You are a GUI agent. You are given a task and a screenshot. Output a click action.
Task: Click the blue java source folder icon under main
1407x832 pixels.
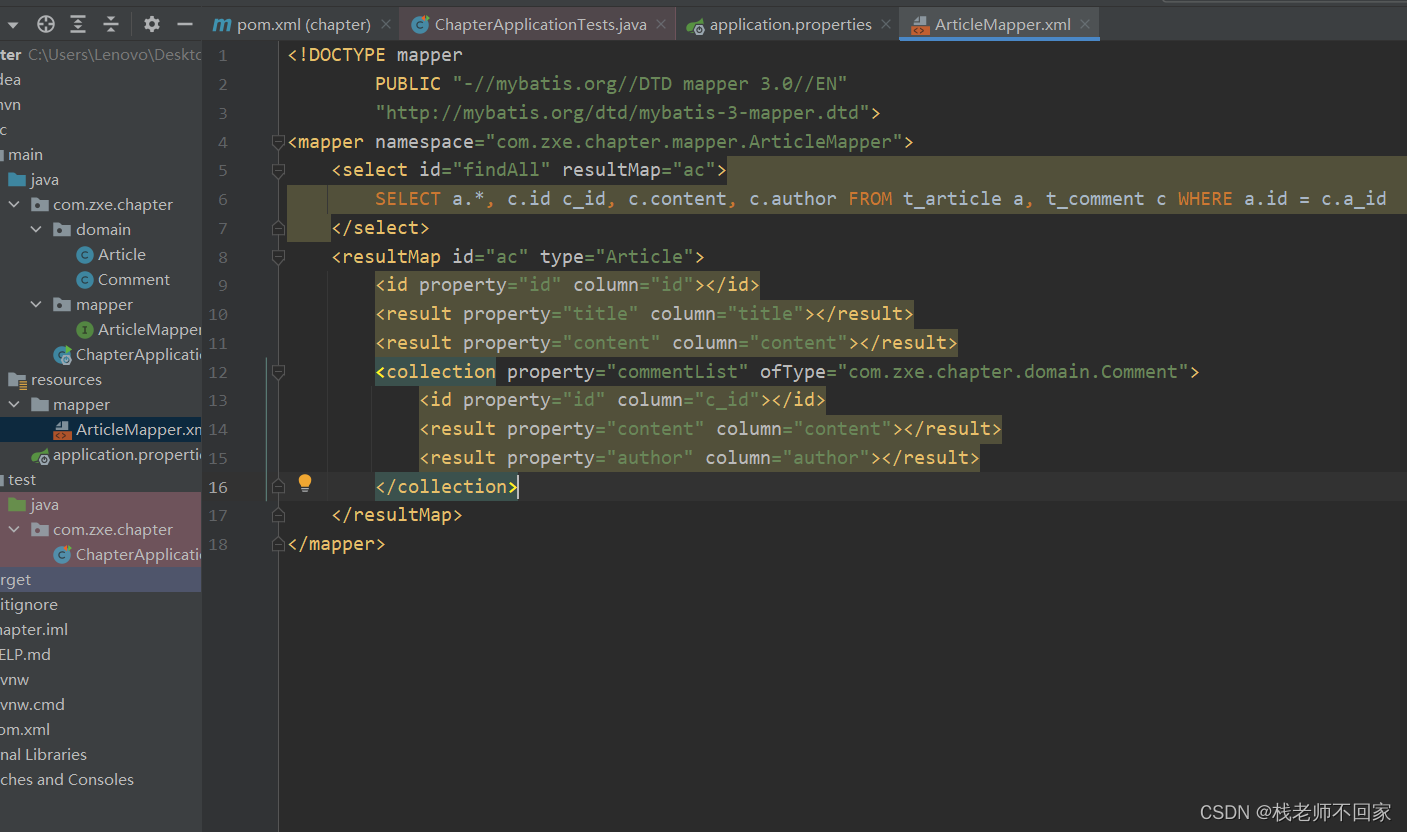17,180
